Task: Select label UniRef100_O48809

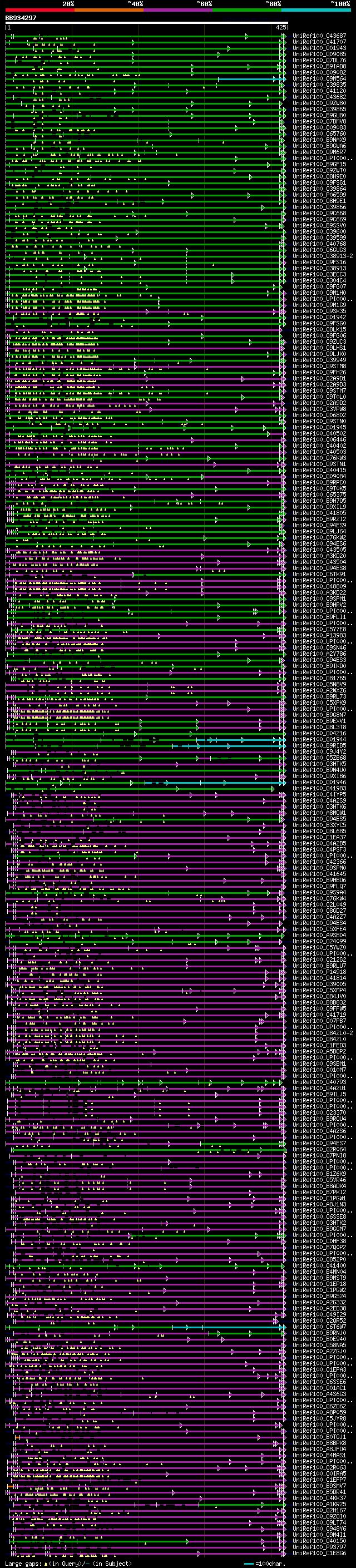Action: tap(319, 586)
